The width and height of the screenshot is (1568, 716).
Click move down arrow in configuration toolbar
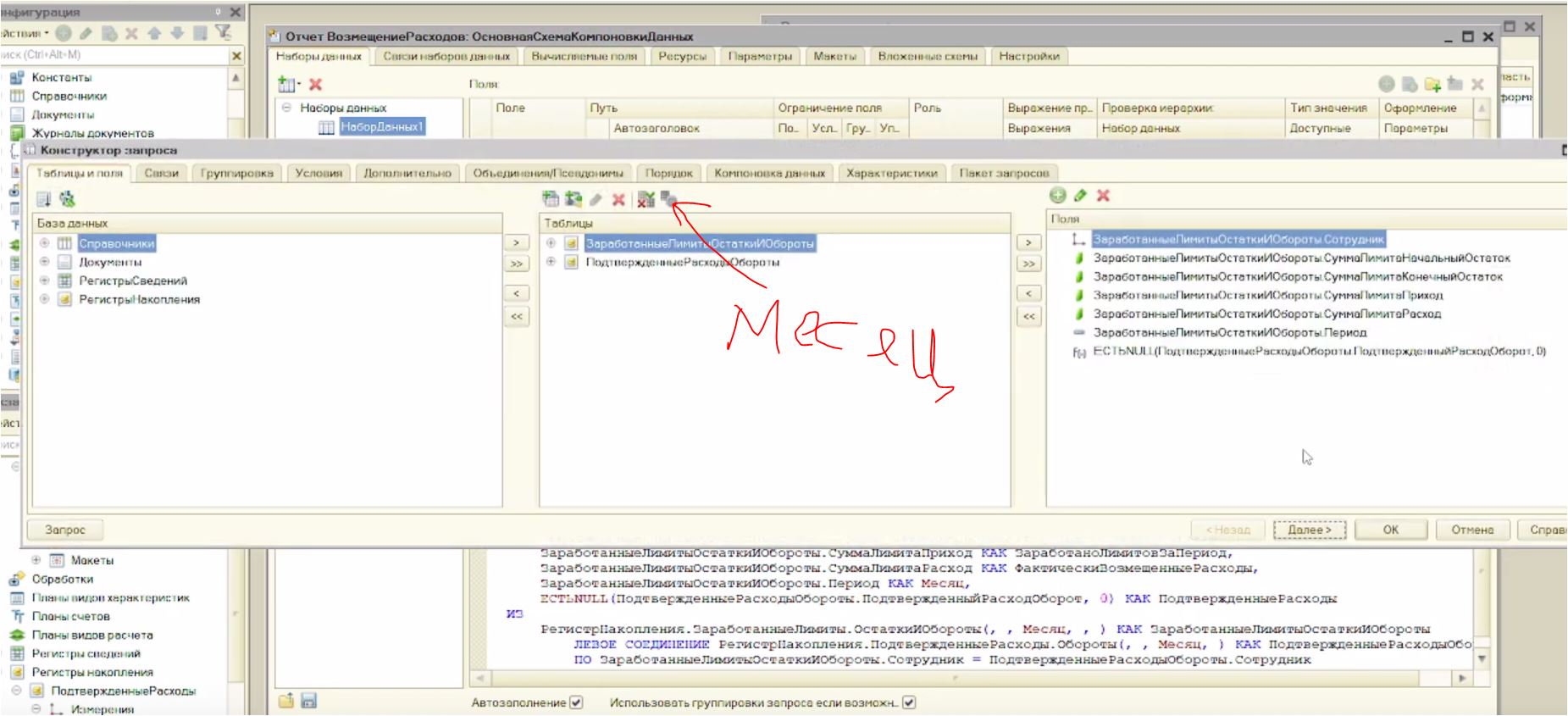[177, 33]
